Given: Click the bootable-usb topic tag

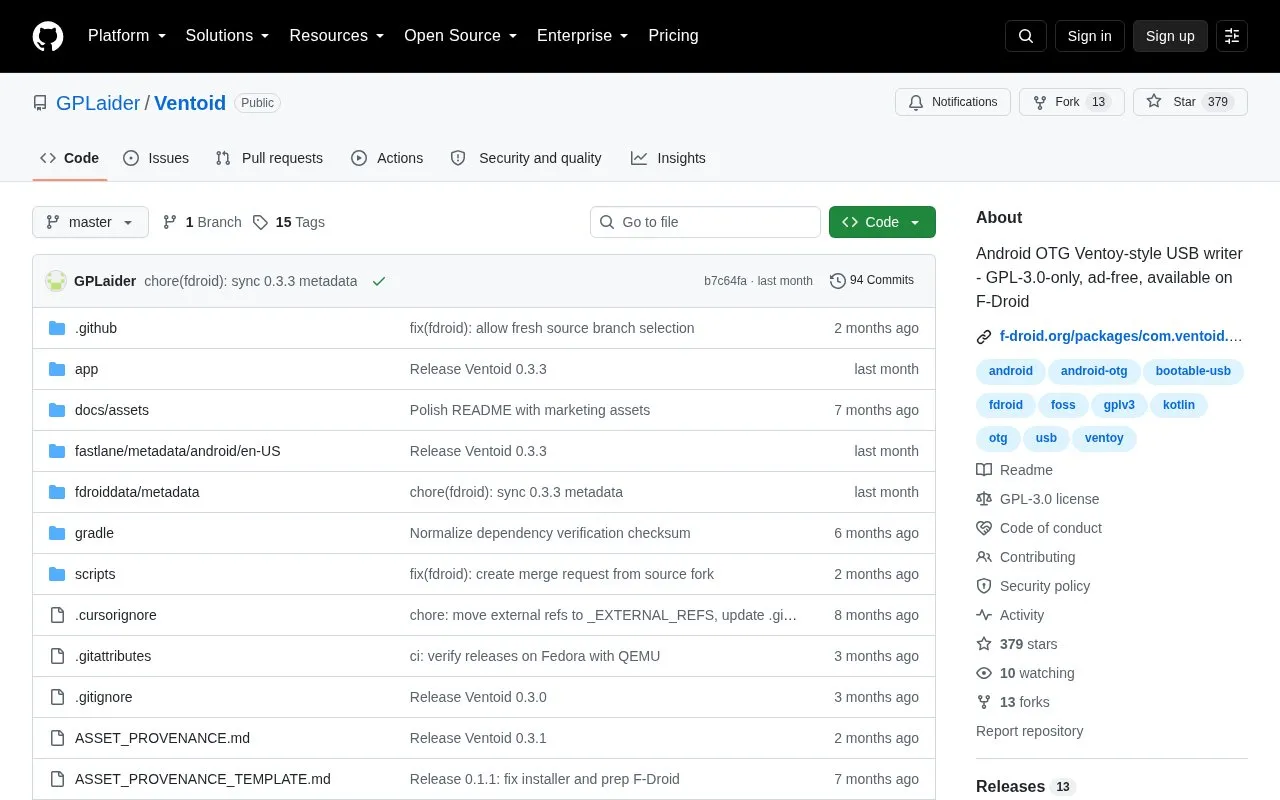Looking at the screenshot, I should pos(1193,371).
